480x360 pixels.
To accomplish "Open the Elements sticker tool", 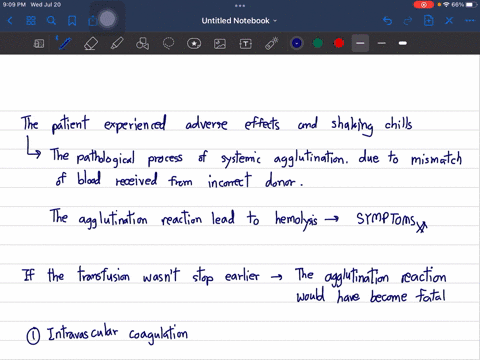I will pos(194,43).
